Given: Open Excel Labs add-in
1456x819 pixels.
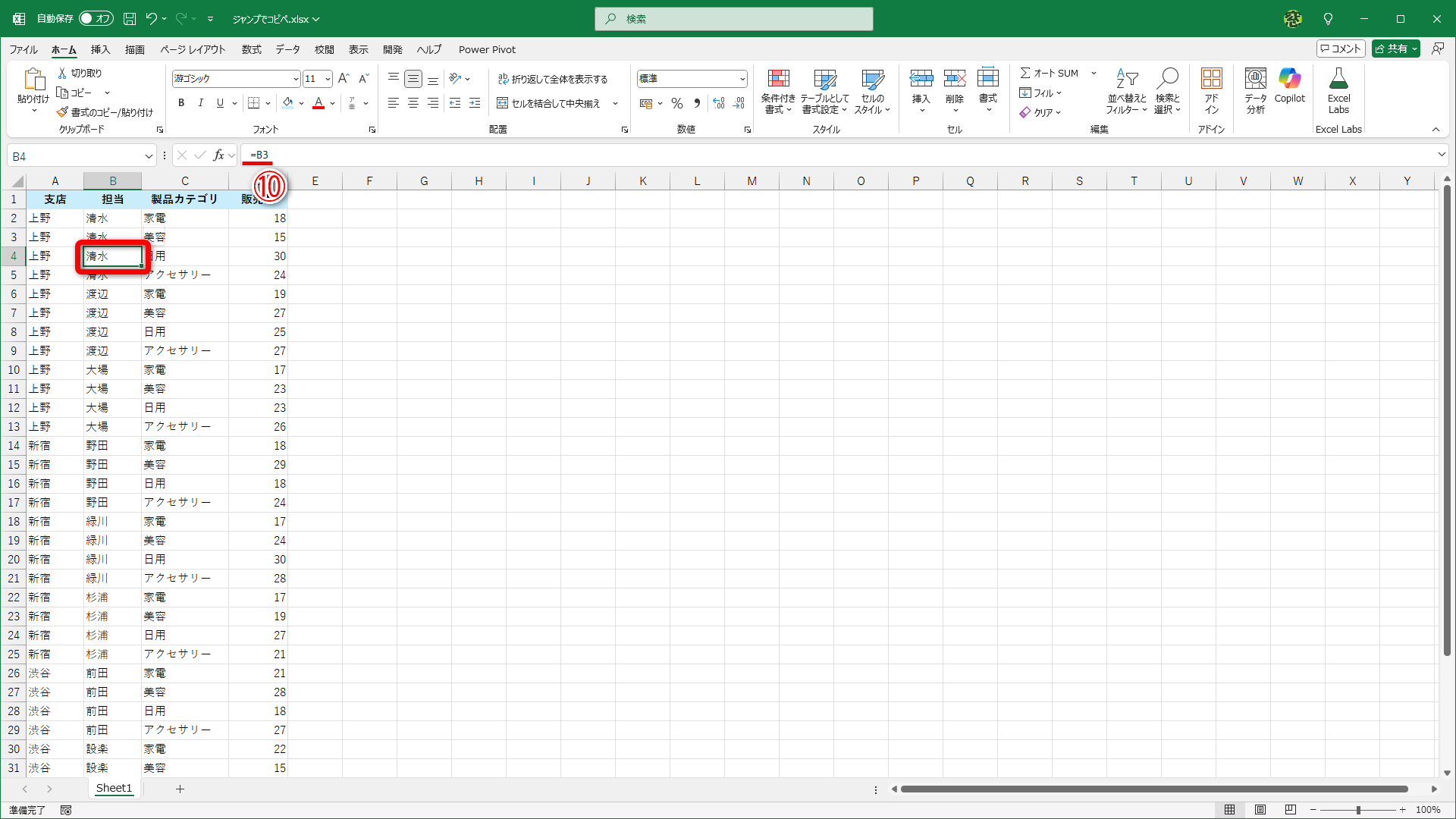Looking at the screenshot, I should pos(1338,89).
